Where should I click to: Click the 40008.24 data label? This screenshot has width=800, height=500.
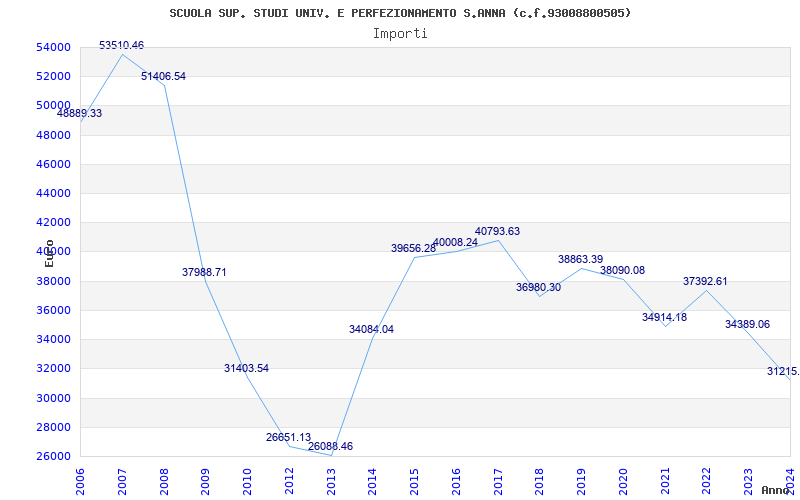click(x=455, y=242)
